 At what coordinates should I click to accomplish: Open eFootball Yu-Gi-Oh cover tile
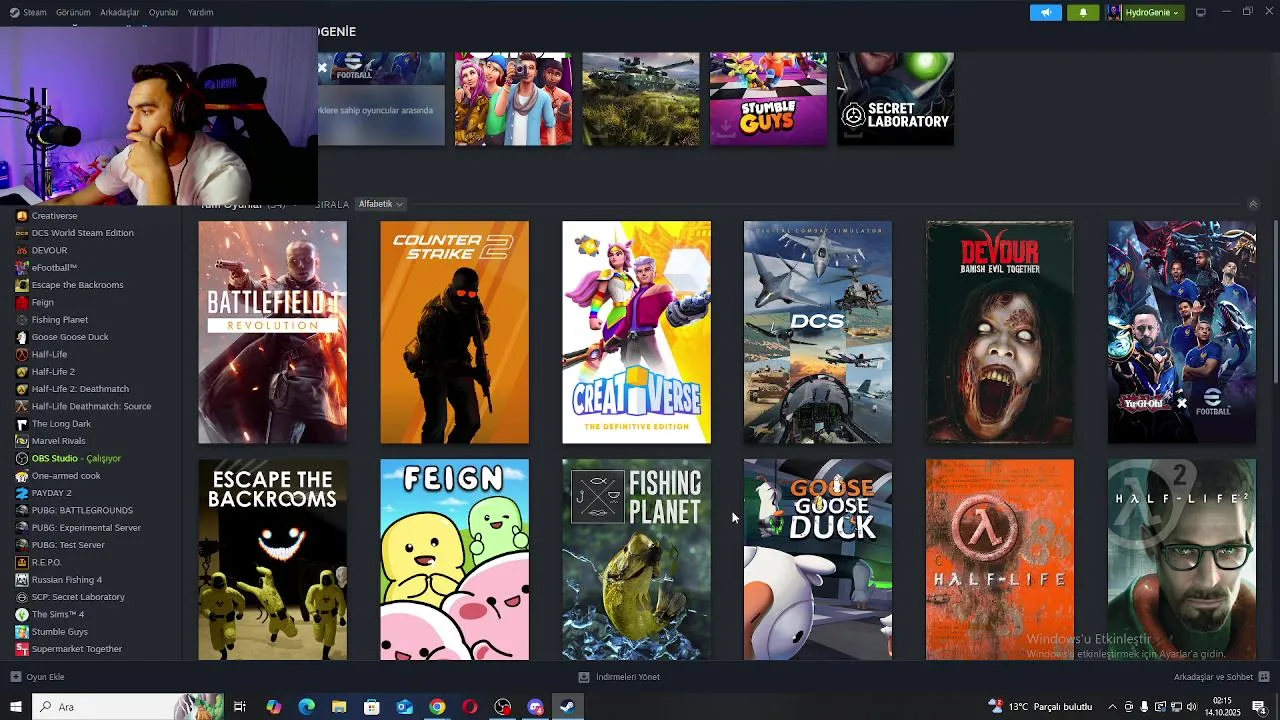click(1182, 332)
